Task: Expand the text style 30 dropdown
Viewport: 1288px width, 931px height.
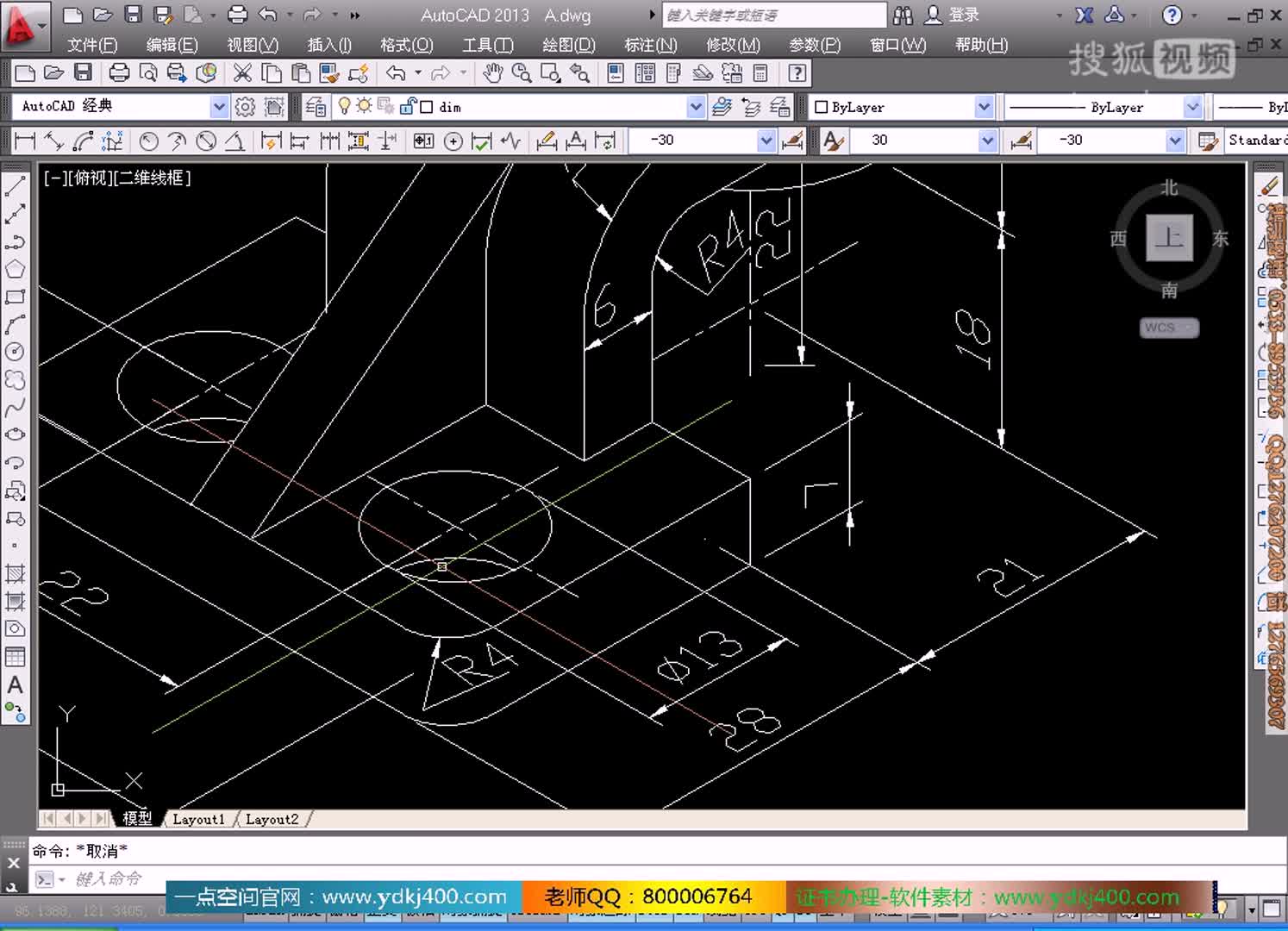Action: 988,141
